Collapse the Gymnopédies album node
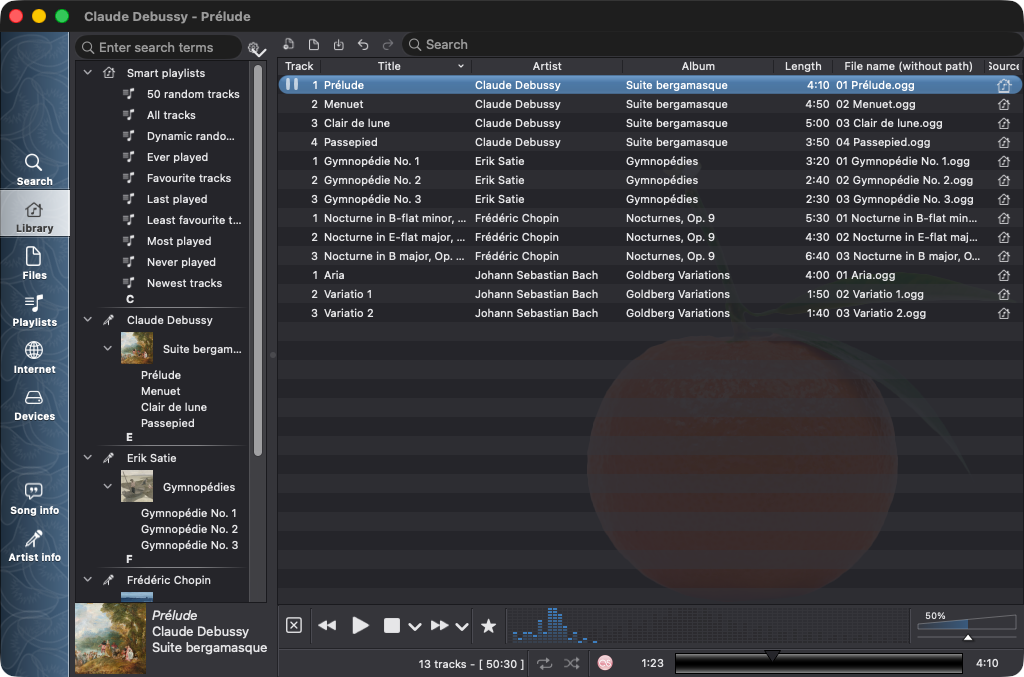This screenshot has width=1024, height=677. pyautogui.click(x=108, y=486)
